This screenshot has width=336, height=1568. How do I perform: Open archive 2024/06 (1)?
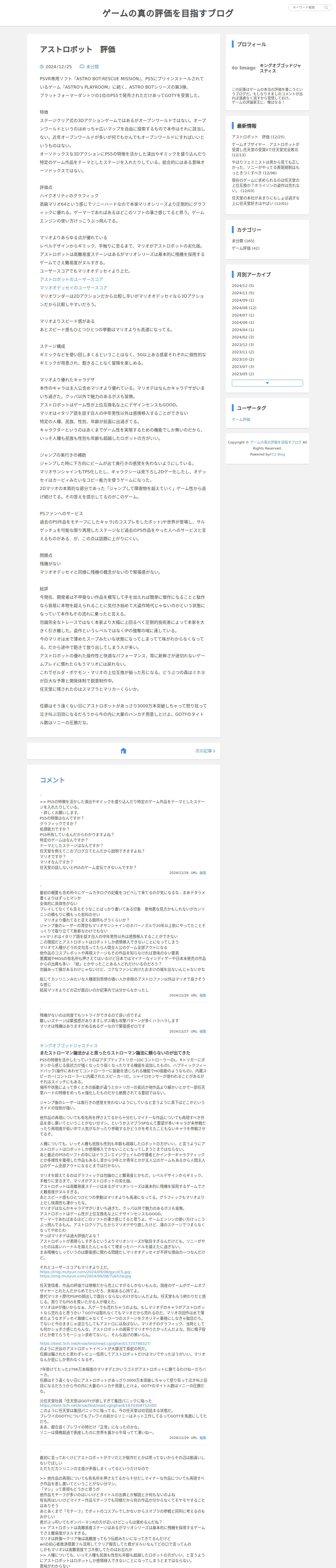pos(243,322)
